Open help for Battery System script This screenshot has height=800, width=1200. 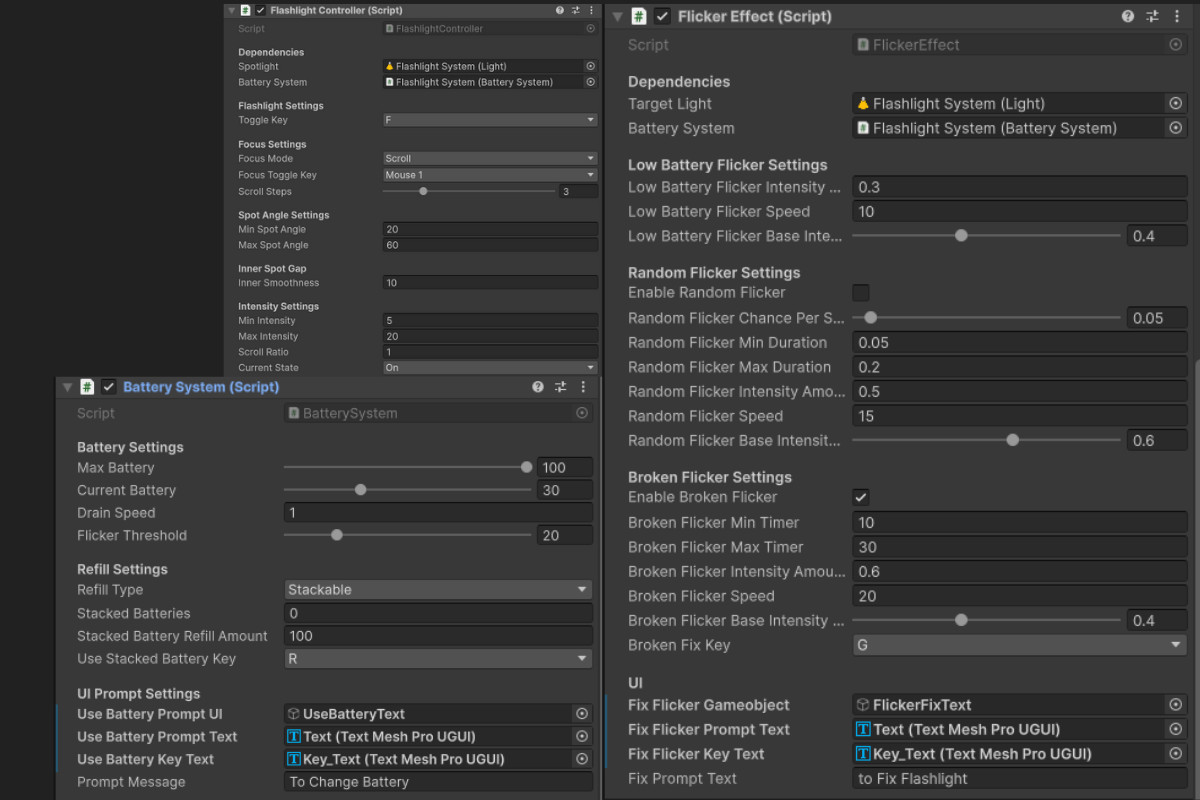538,387
